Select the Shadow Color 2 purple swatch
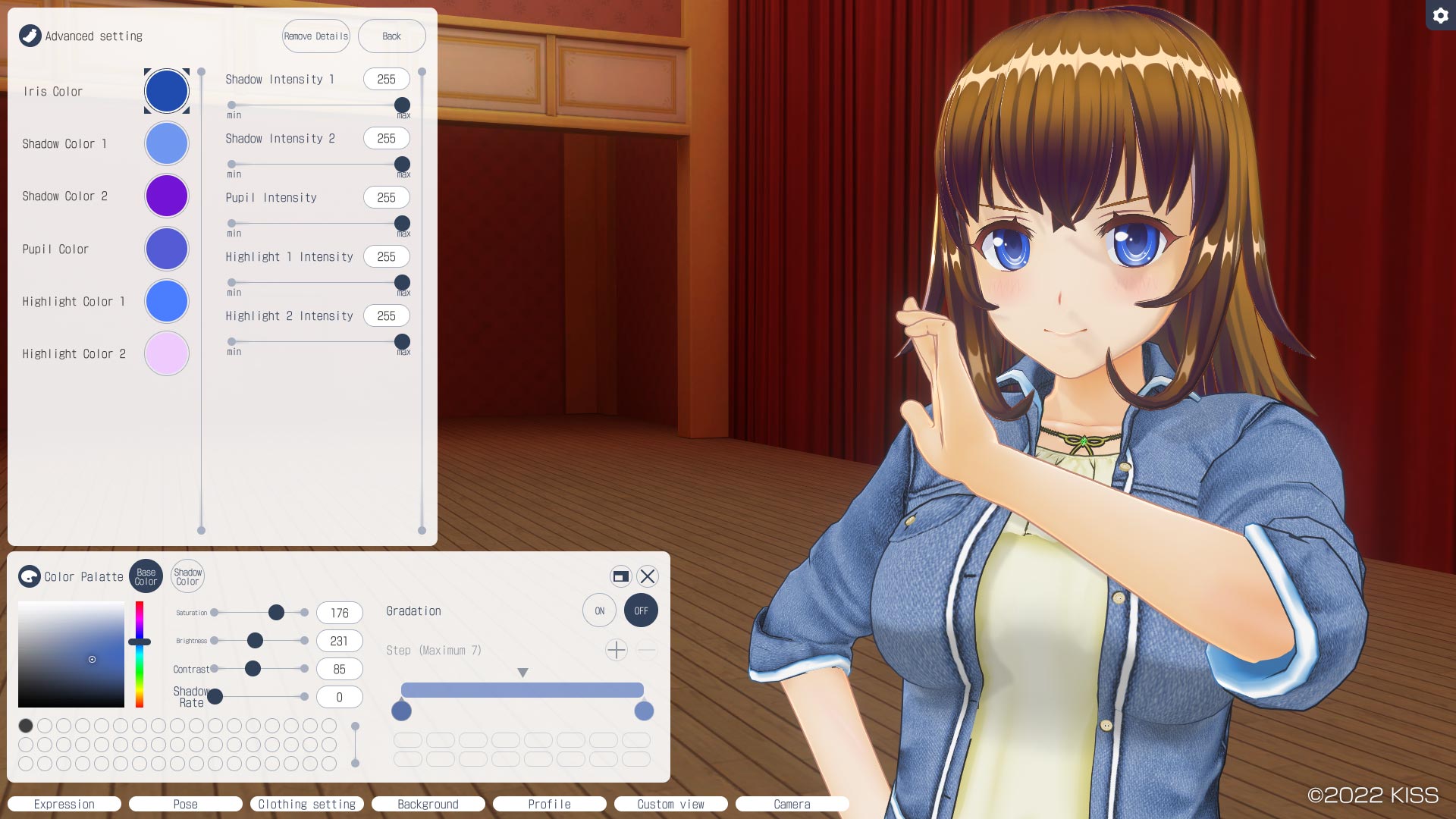The image size is (1456, 819). (x=167, y=196)
